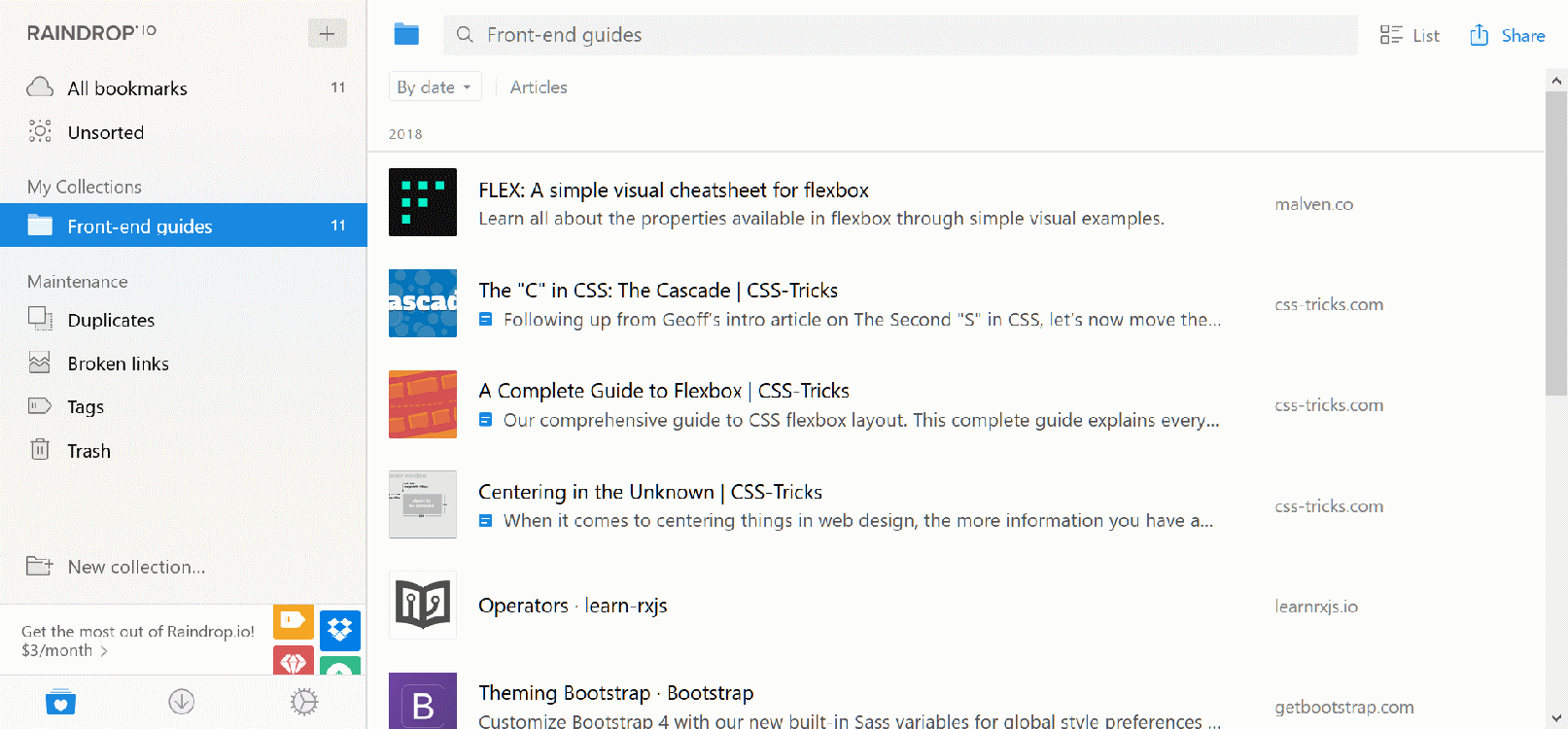Select the Articles filter tab

click(539, 87)
